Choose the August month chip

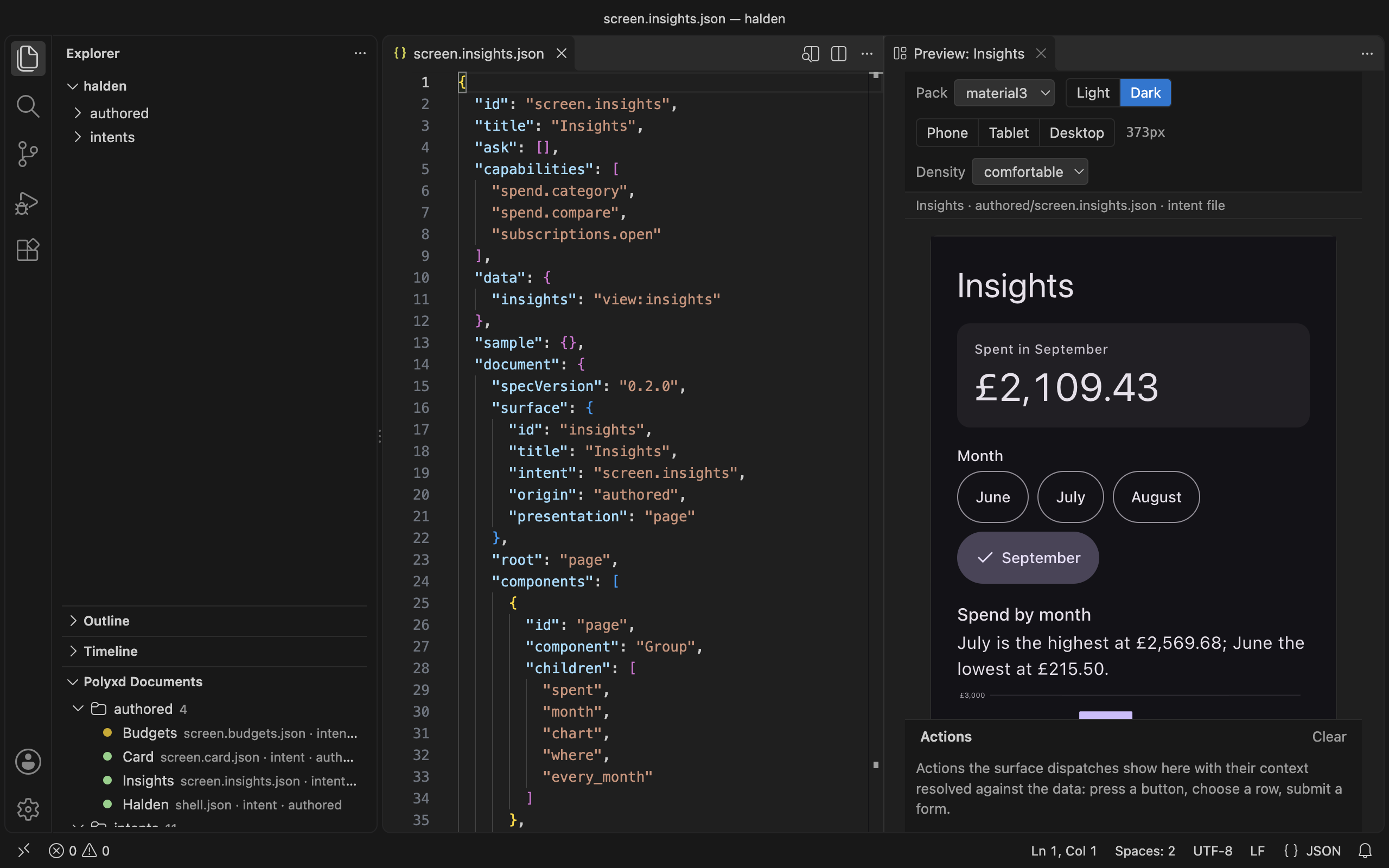(1156, 497)
